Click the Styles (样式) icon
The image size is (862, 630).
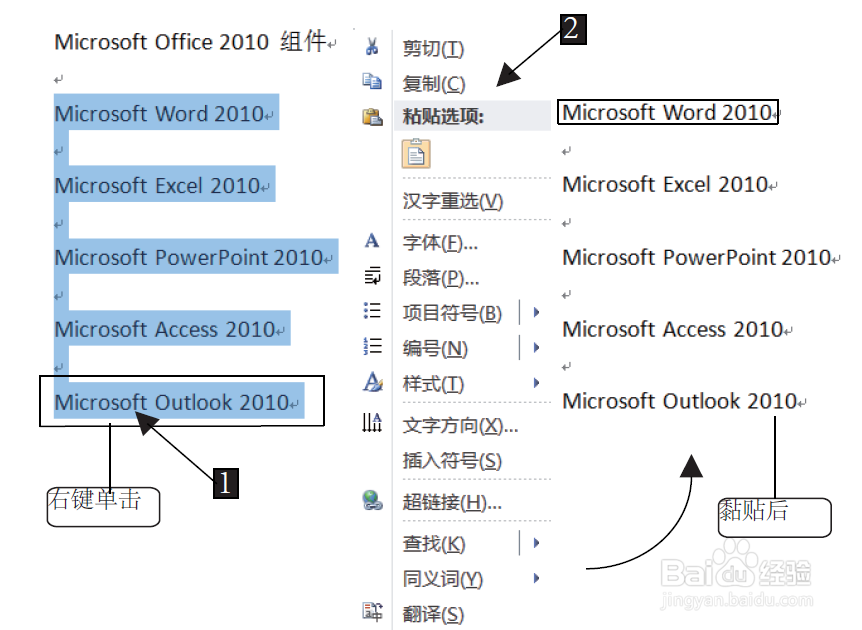pyautogui.click(x=371, y=382)
